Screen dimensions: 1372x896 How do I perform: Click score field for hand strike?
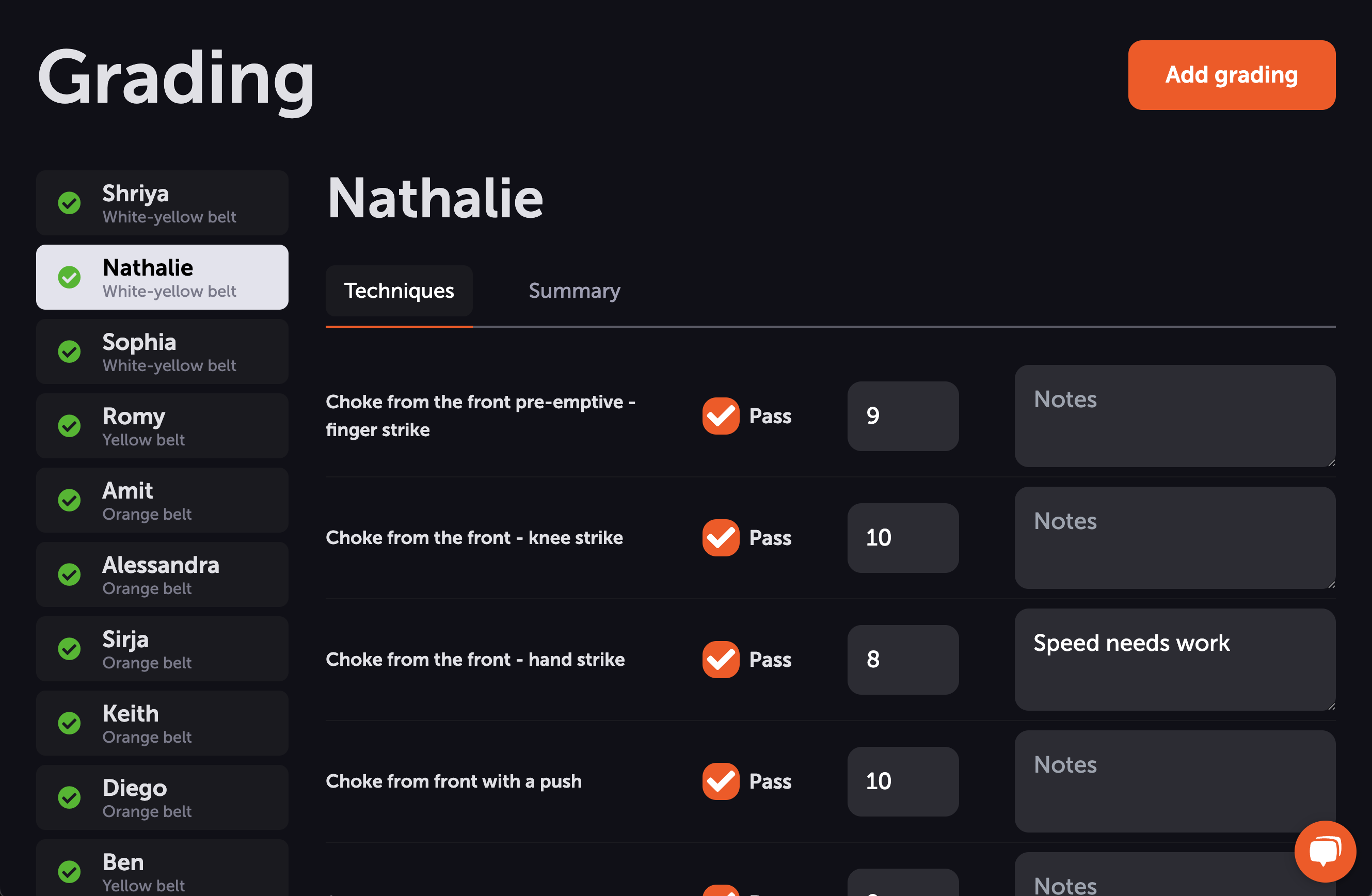pyautogui.click(x=903, y=660)
